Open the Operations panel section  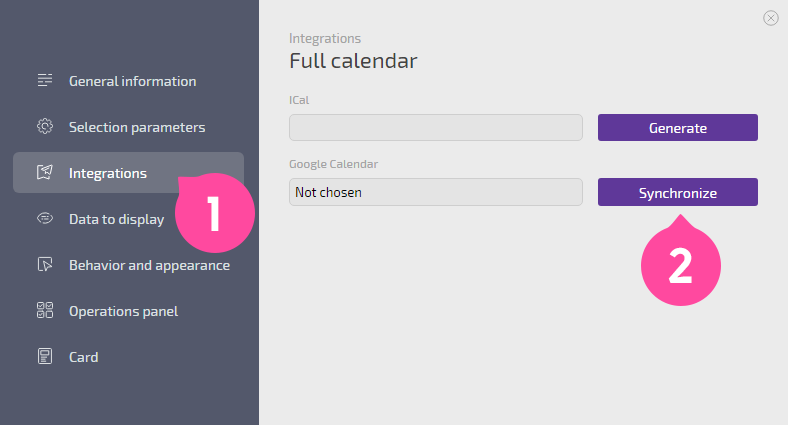point(123,311)
